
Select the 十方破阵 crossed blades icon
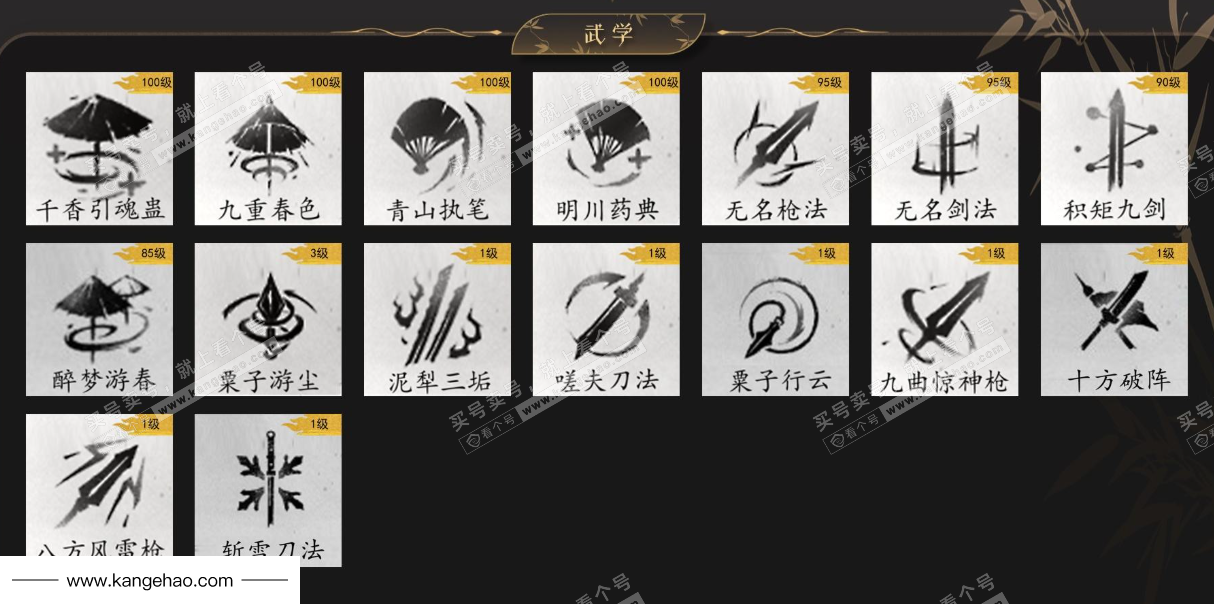point(1114,320)
